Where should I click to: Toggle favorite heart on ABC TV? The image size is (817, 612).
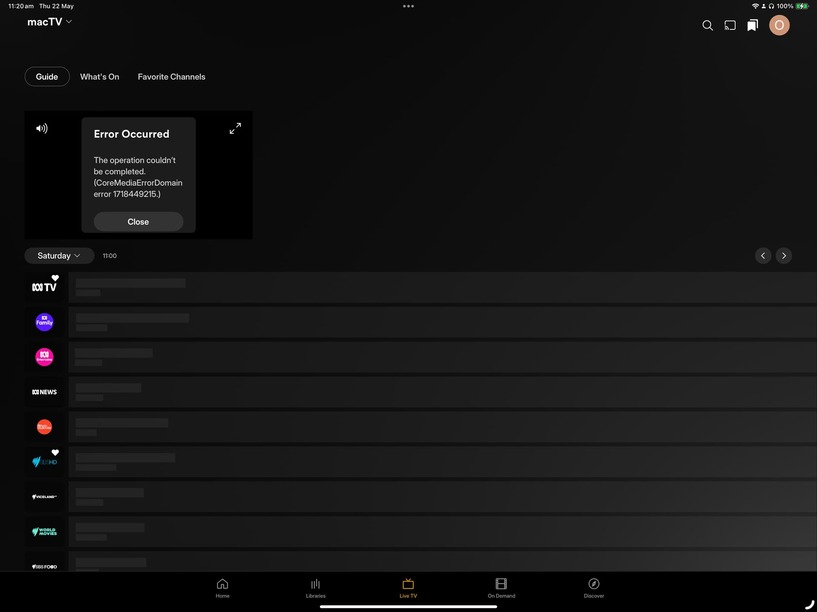tap(55, 278)
